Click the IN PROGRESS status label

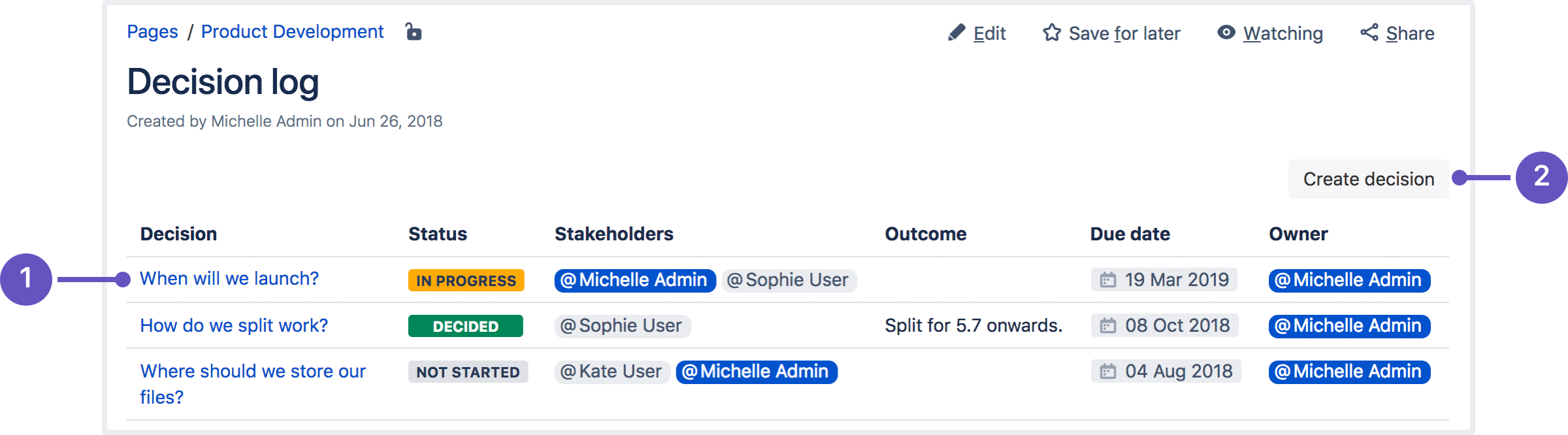(x=466, y=280)
